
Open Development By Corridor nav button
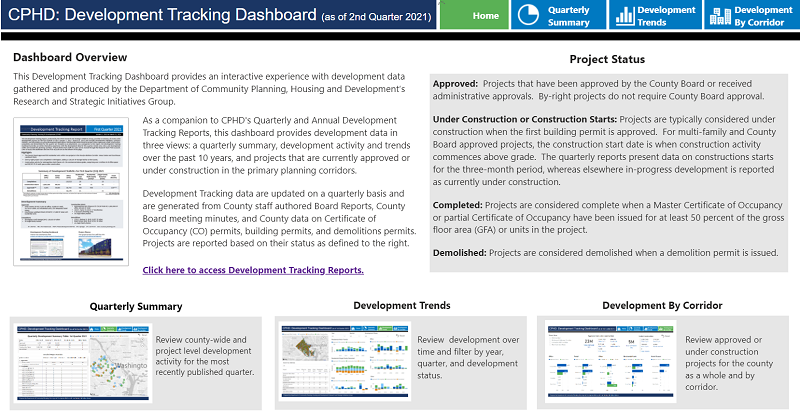752,15
